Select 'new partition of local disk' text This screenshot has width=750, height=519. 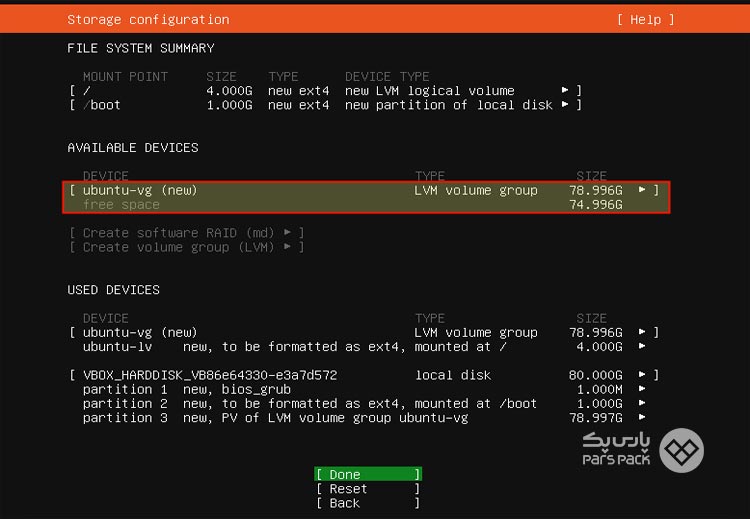point(449,105)
